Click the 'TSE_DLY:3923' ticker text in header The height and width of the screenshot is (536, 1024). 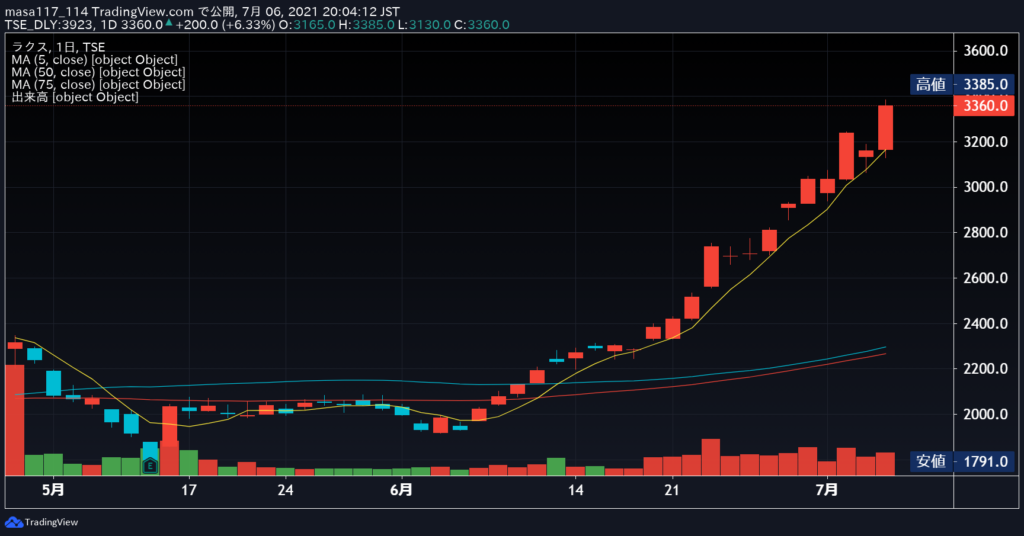pos(50,25)
